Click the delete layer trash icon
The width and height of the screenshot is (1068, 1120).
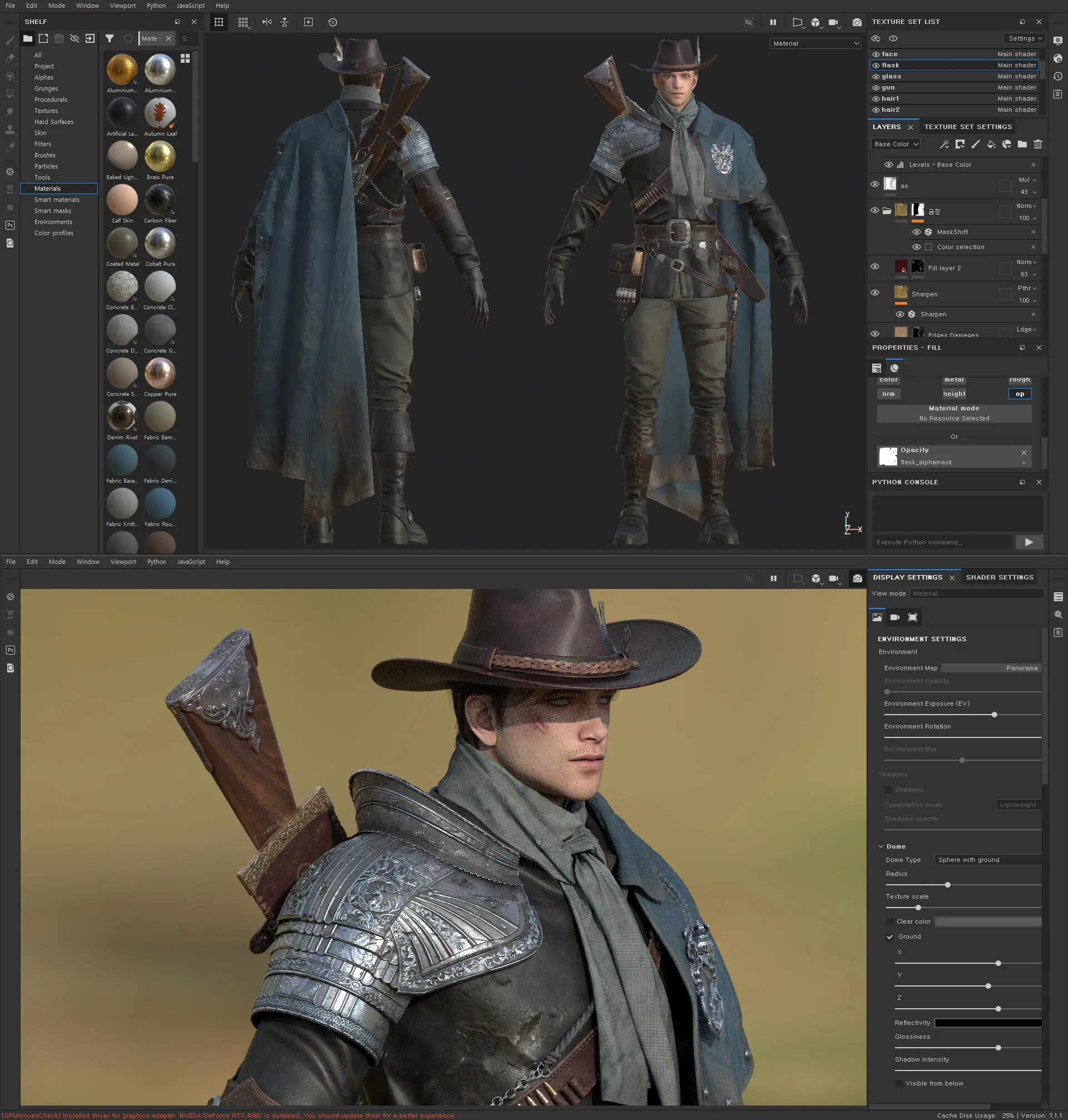[x=1038, y=145]
